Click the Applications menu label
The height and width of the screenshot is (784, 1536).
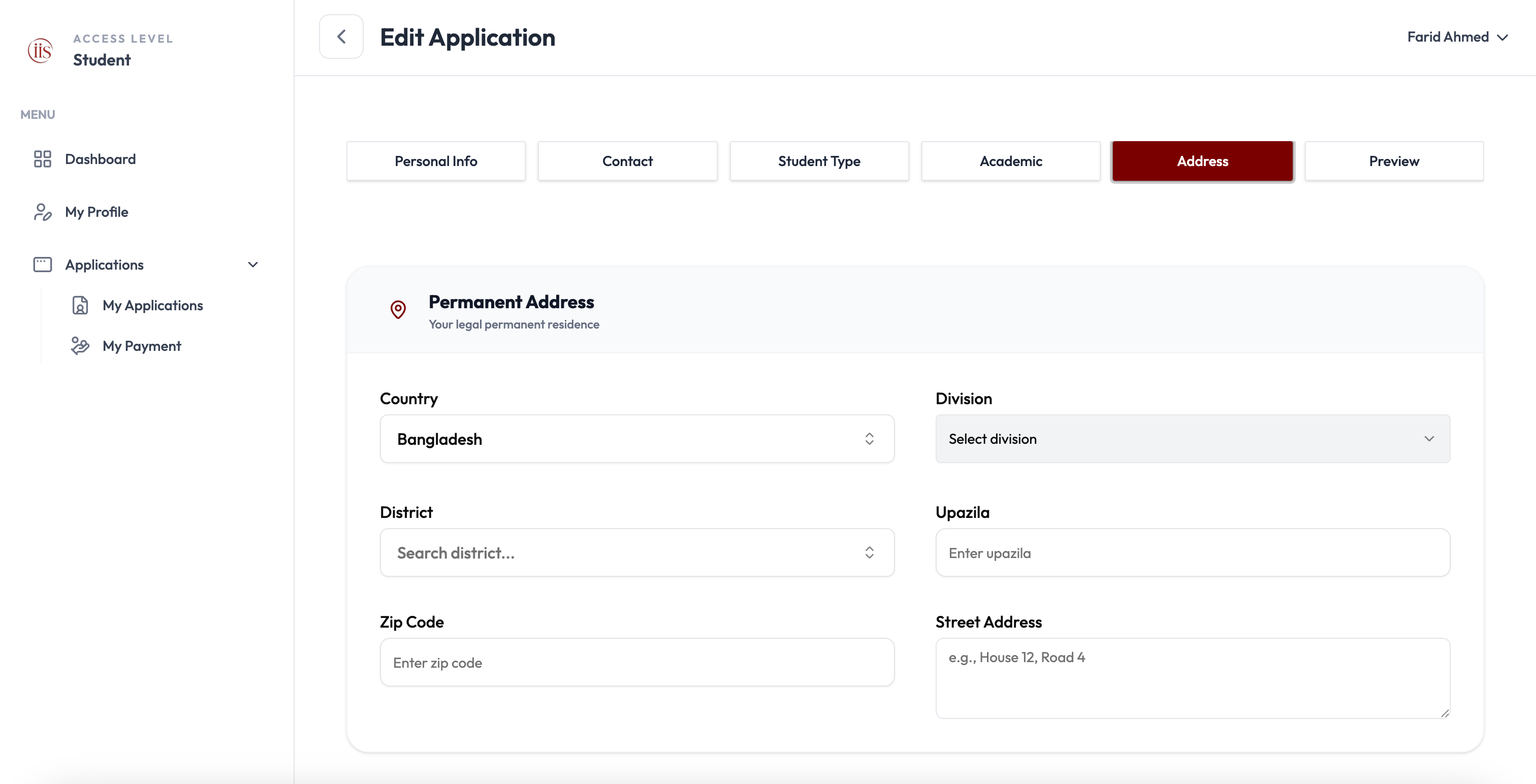(x=104, y=265)
